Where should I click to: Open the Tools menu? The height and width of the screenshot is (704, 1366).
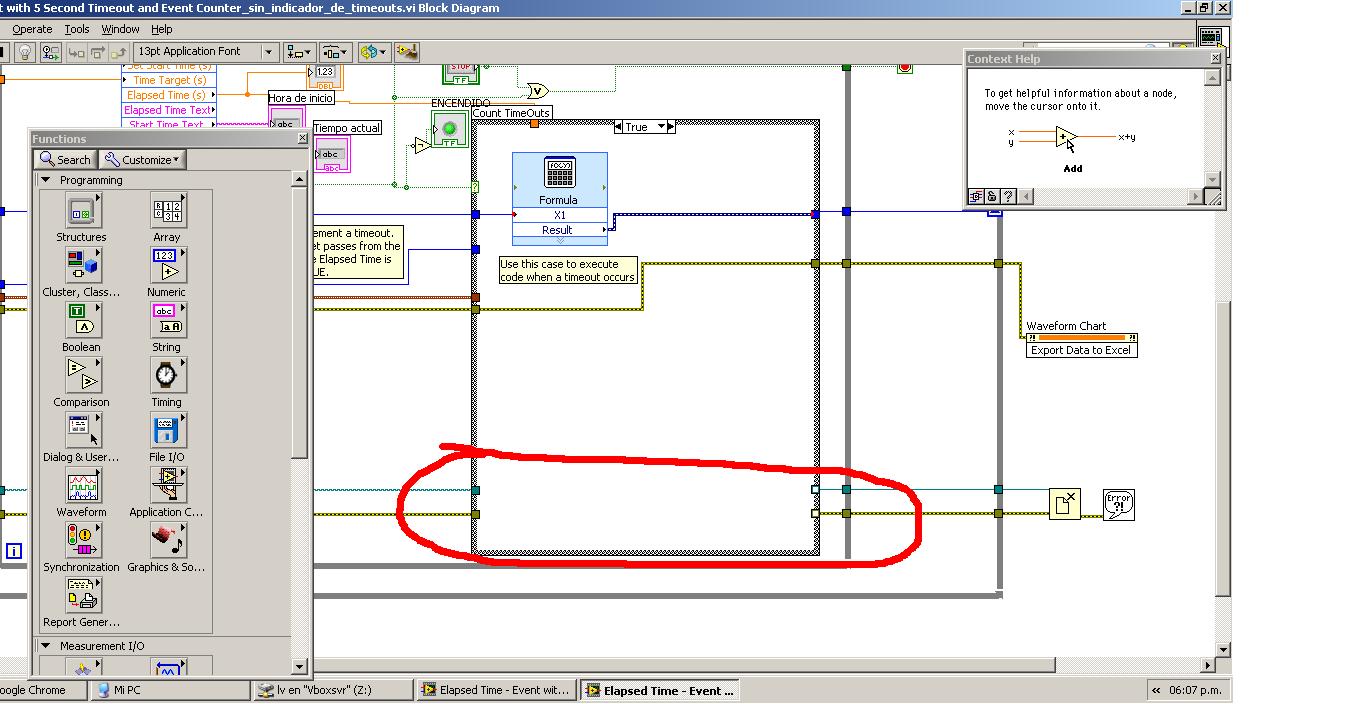pyautogui.click(x=77, y=30)
